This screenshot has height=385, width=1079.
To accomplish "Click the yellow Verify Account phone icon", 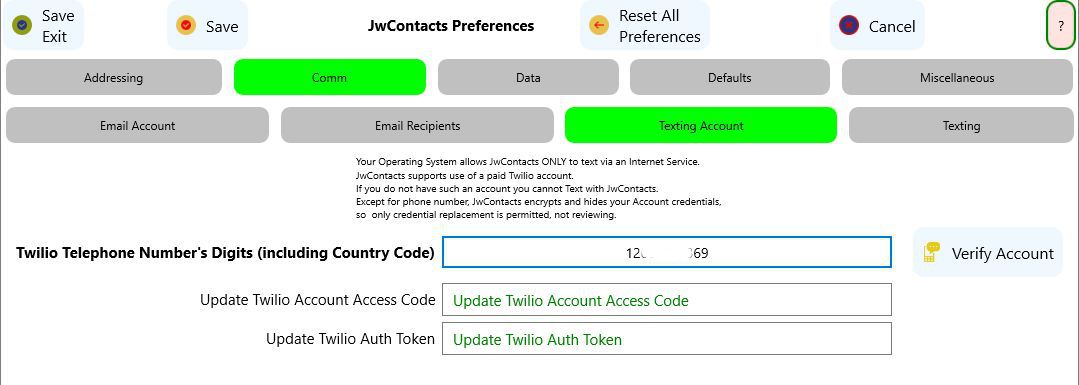I will coord(932,252).
